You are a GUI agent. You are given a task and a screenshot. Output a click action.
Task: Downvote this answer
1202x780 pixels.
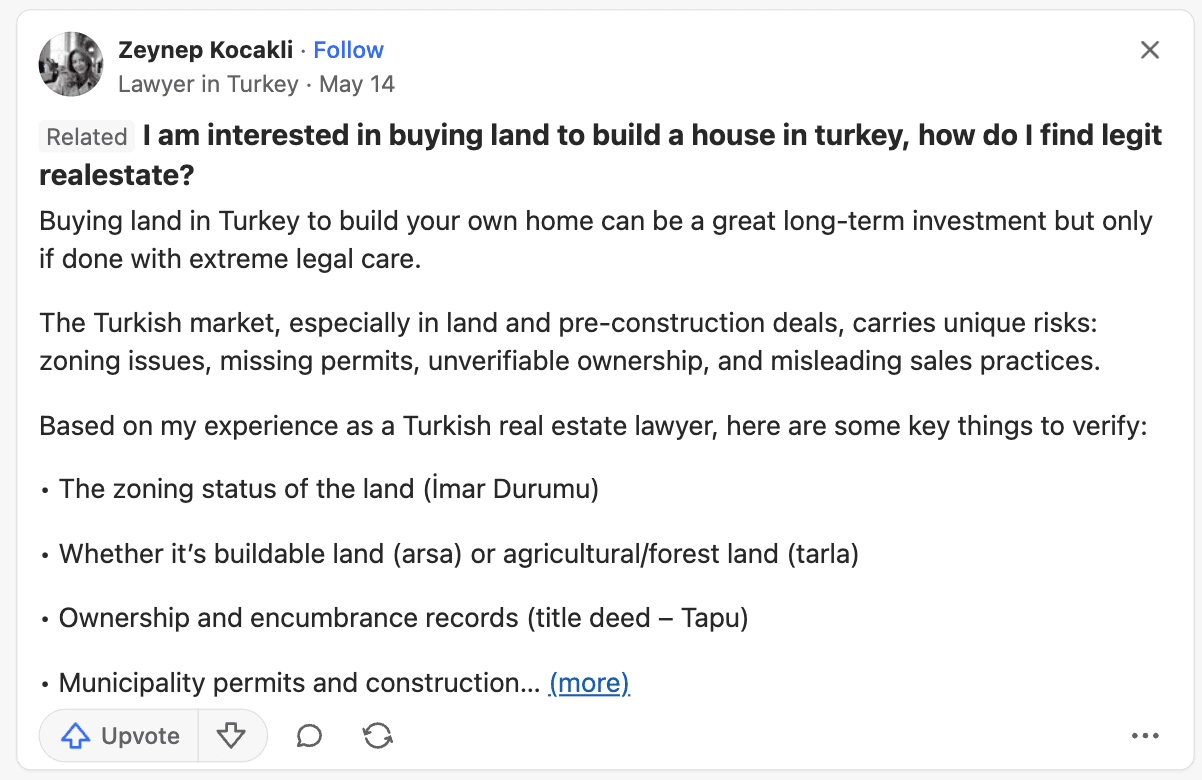tap(231, 736)
